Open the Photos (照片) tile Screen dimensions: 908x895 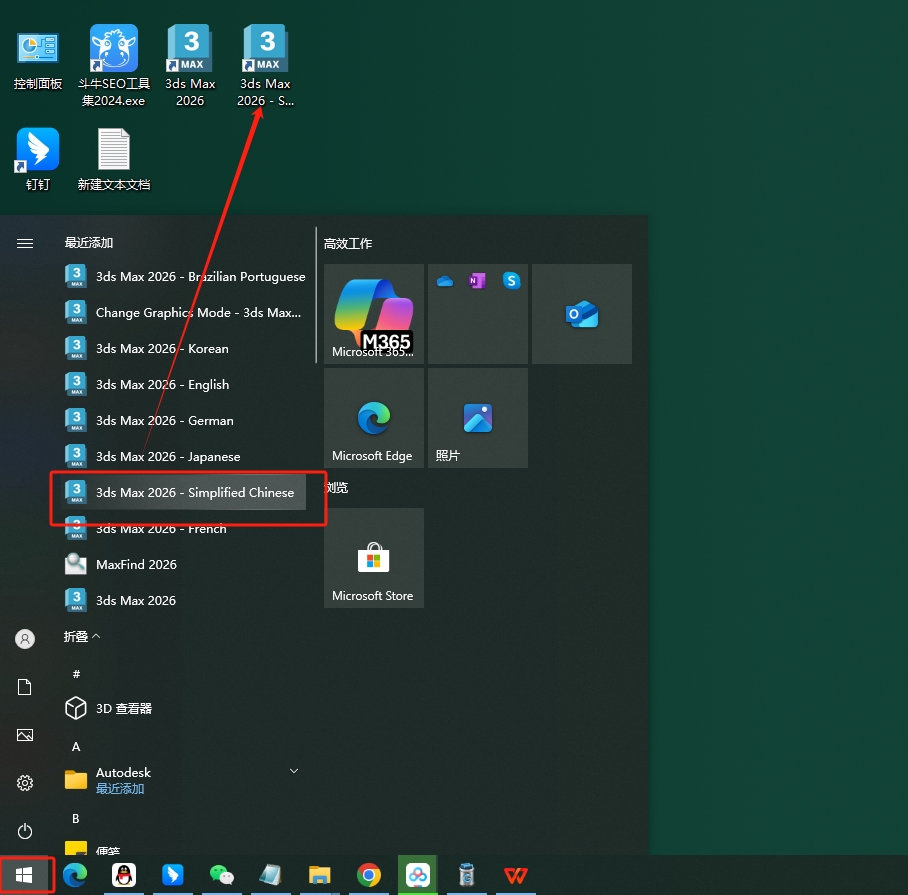tap(477, 418)
